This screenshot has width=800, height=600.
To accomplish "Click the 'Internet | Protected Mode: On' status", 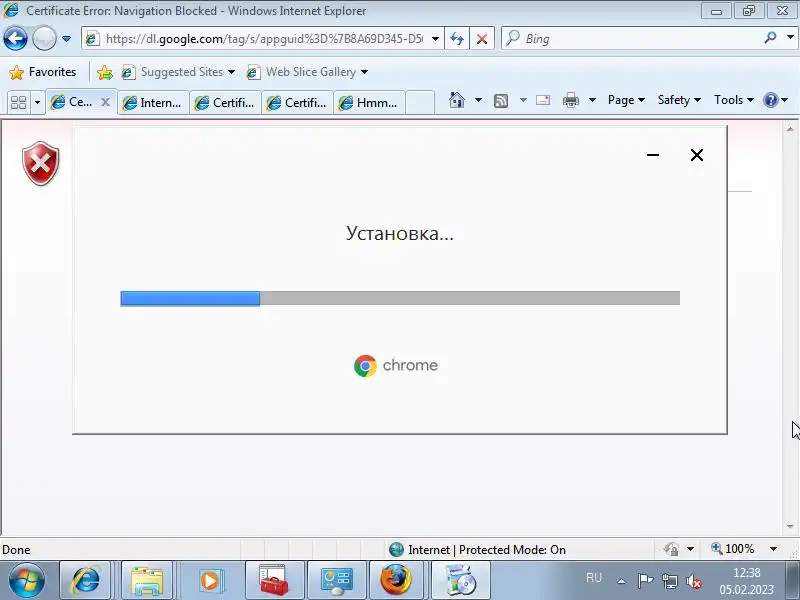I will click(x=477, y=549).
